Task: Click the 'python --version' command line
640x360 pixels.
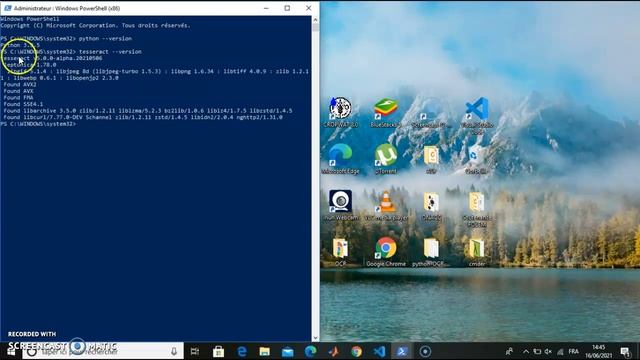Action: click(x=67, y=39)
